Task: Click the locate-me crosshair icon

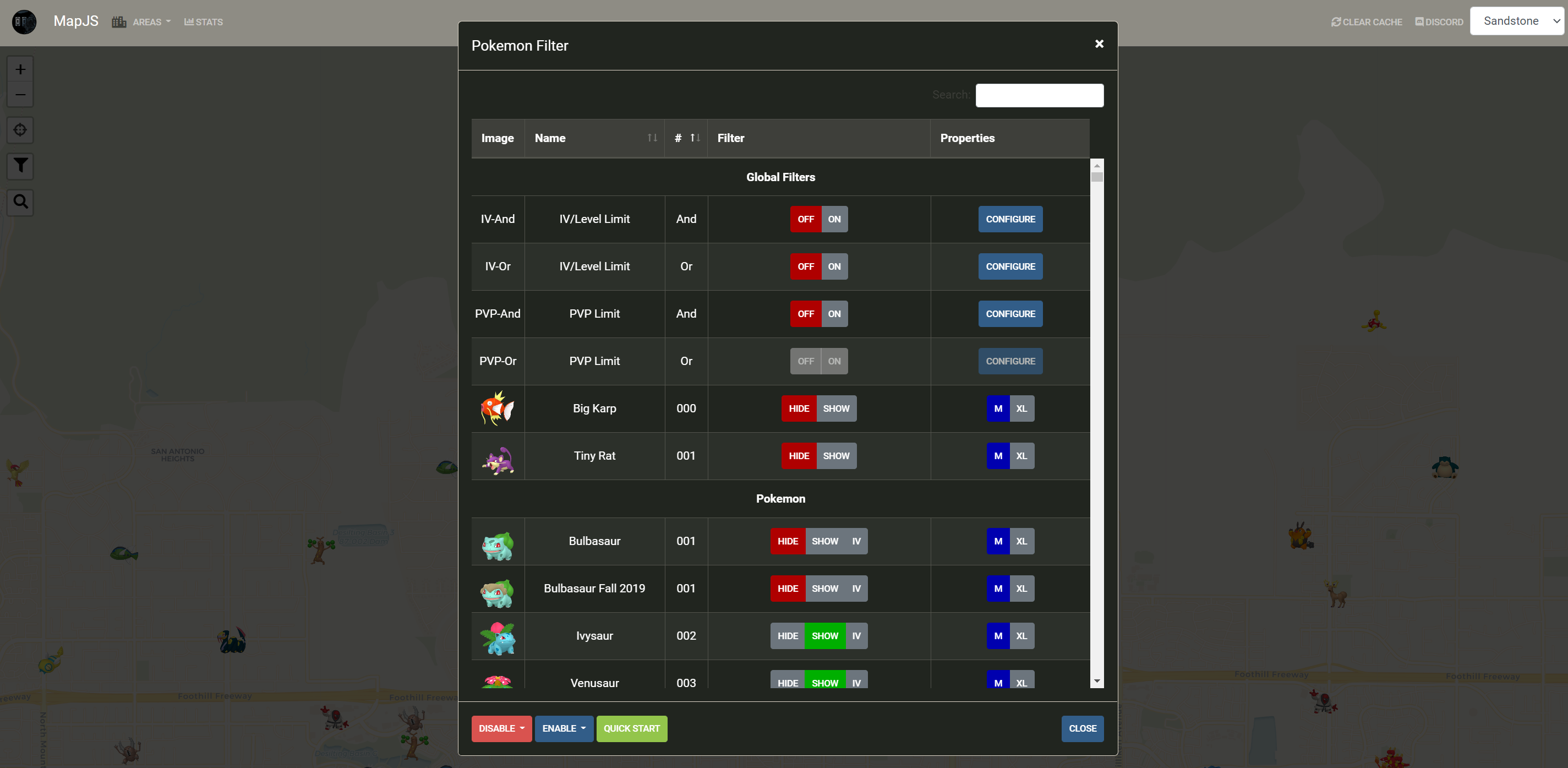Action: point(20,130)
